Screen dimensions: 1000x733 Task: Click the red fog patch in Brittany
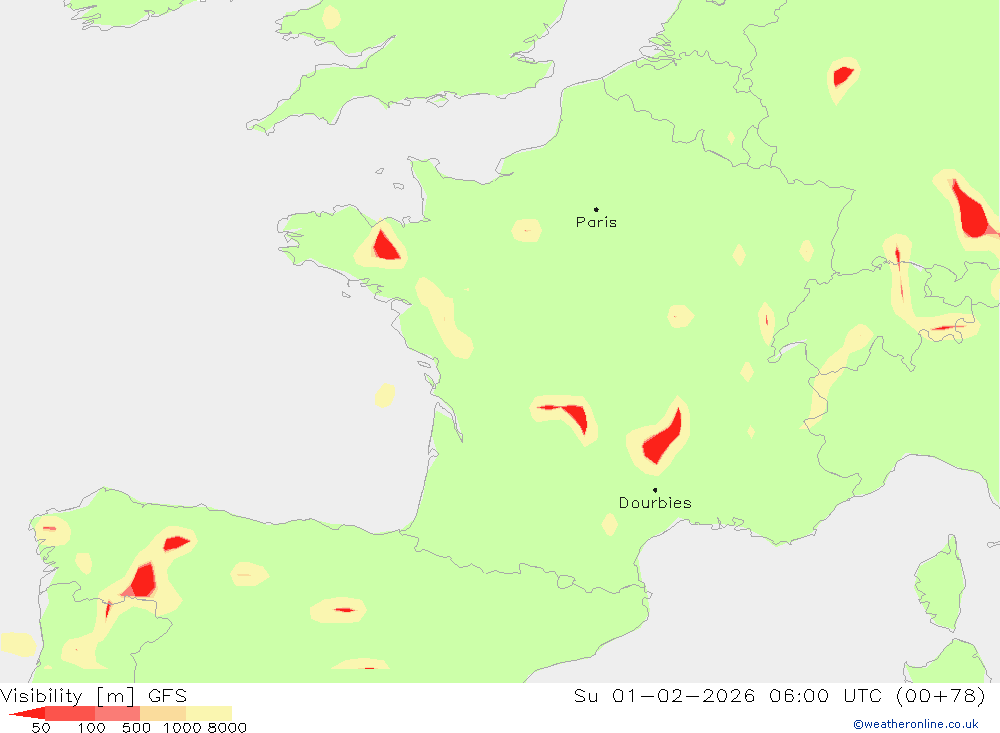(385, 246)
